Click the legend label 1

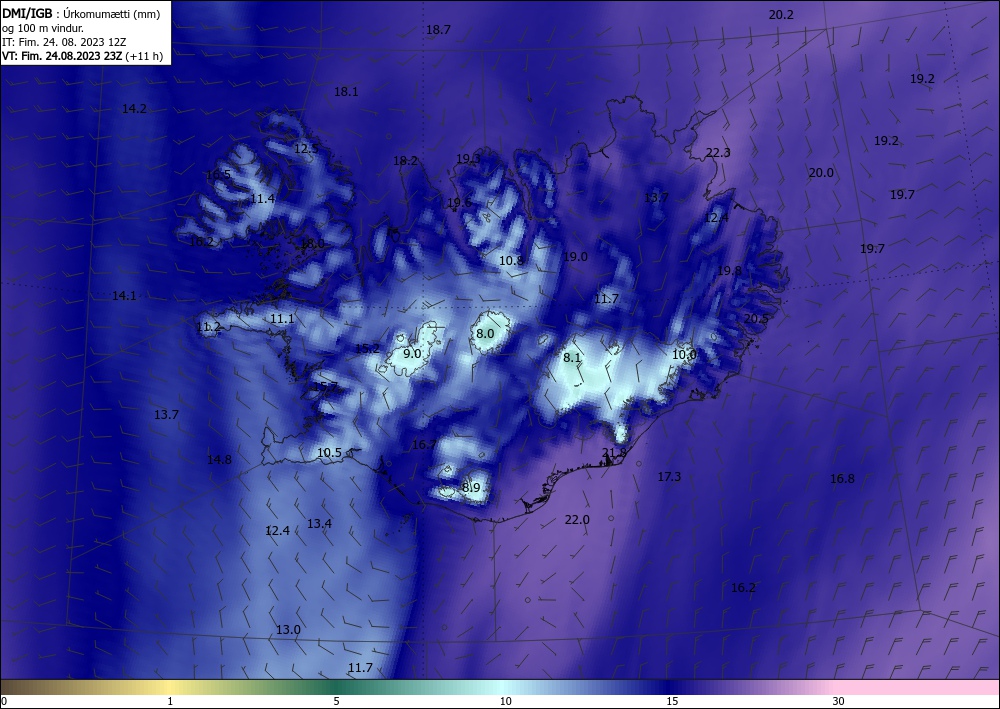170,702
